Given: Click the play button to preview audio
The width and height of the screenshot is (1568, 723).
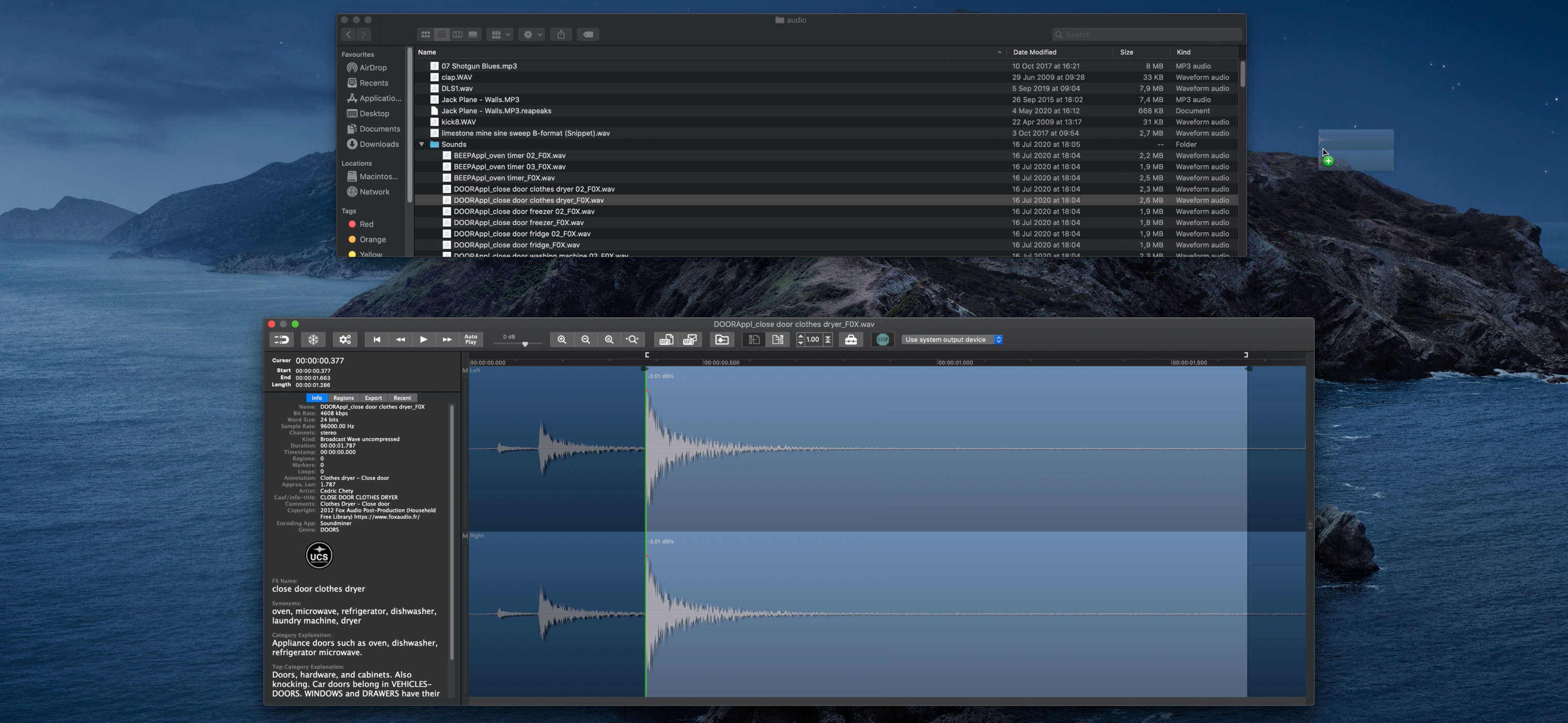Looking at the screenshot, I should (423, 340).
